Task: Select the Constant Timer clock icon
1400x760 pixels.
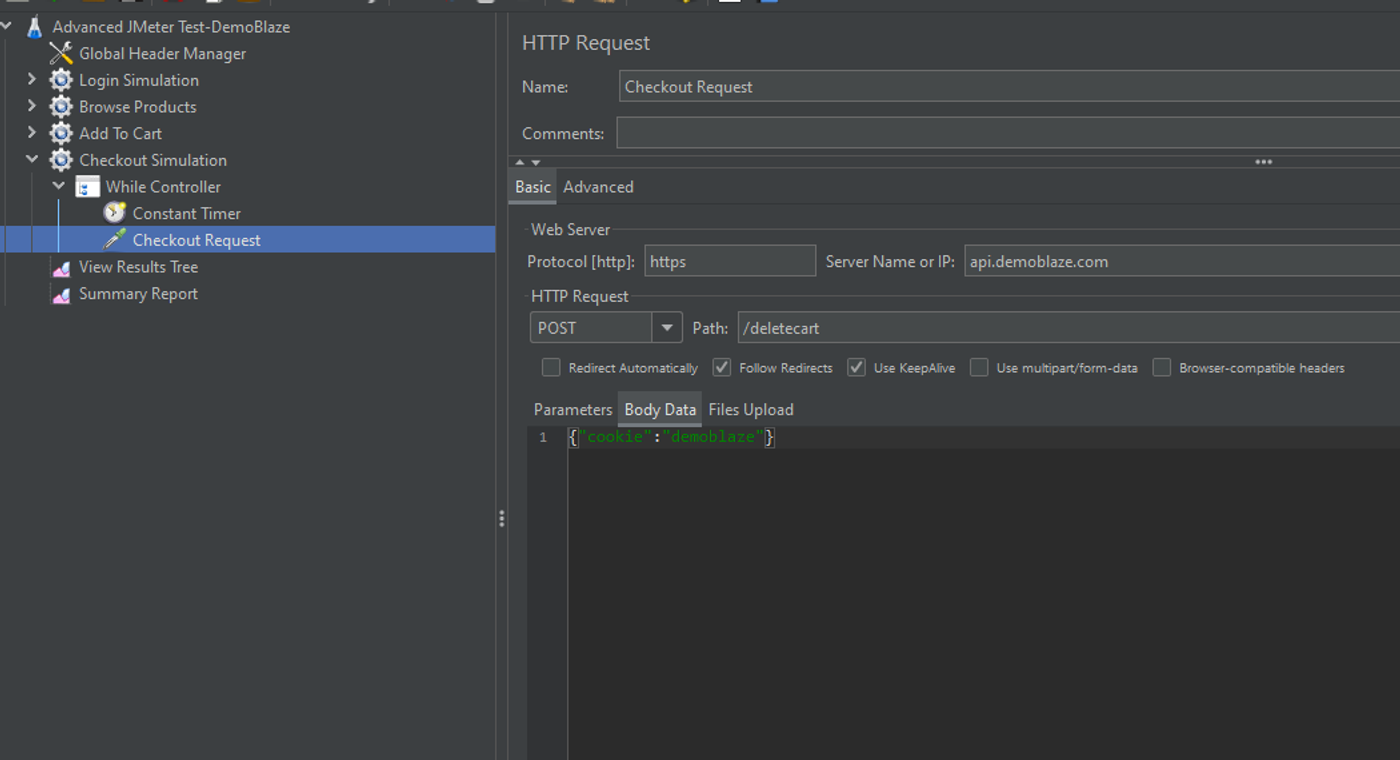Action: coord(115,213)
